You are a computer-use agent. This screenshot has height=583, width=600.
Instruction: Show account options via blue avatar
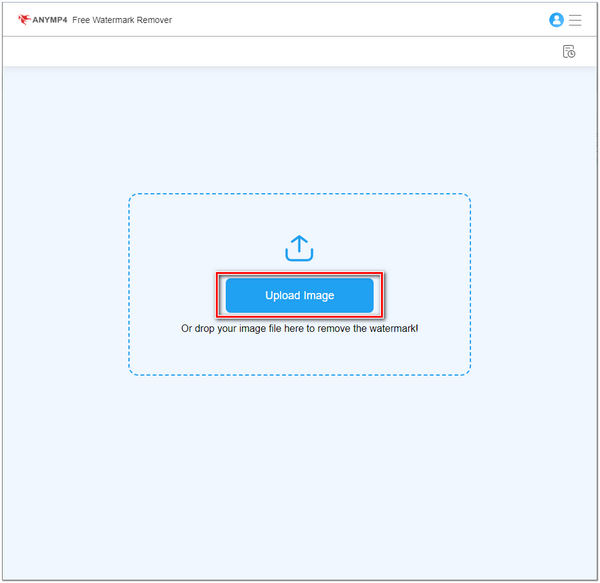click(557, 20)
